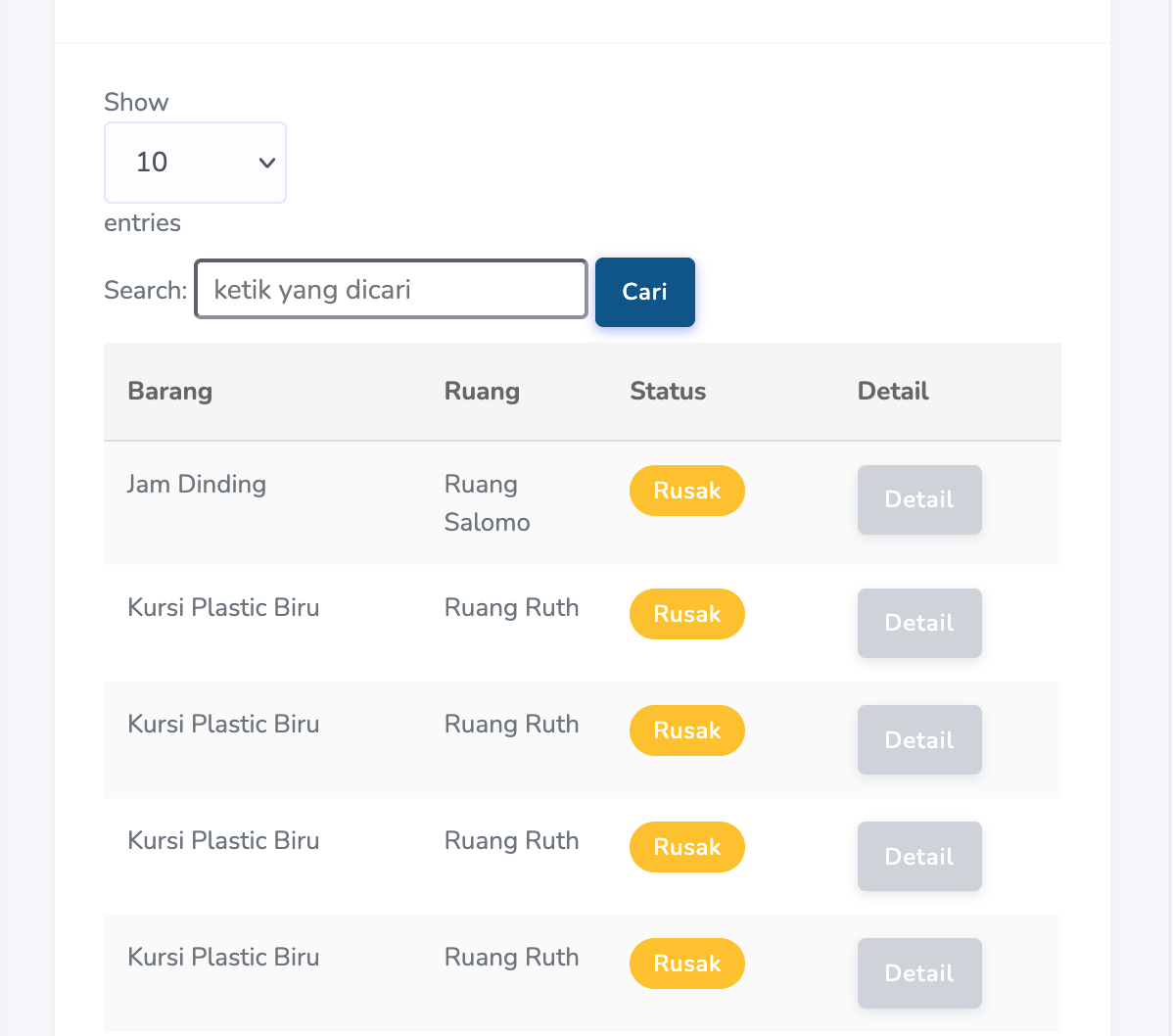The height and width of the screenshot is (1036, 1173).
Task: Open Detail for the second Kursi Plastic Biru
Action: point(919,740)
